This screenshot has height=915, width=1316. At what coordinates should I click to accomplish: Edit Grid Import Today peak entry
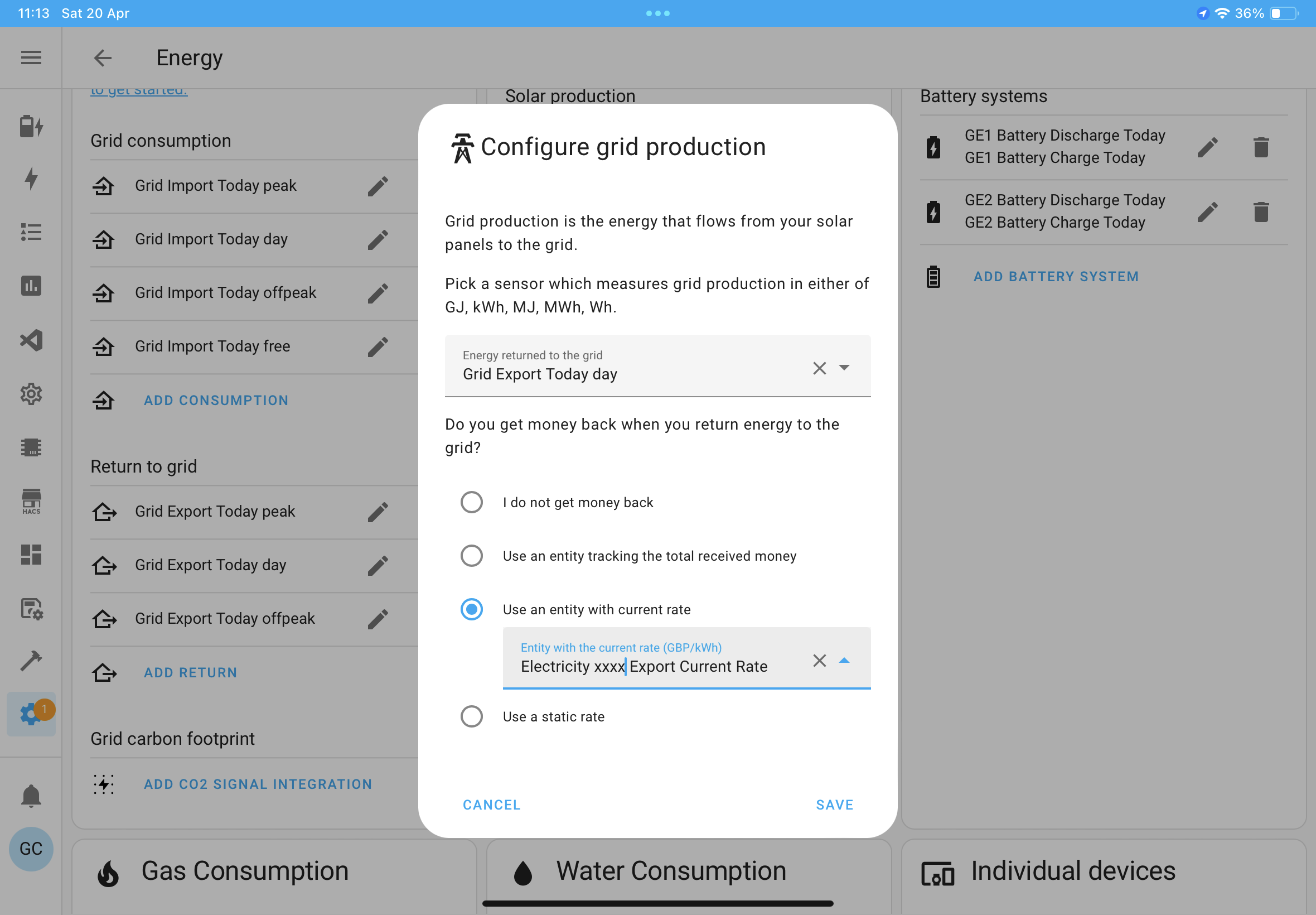click(x=378, y=186)
